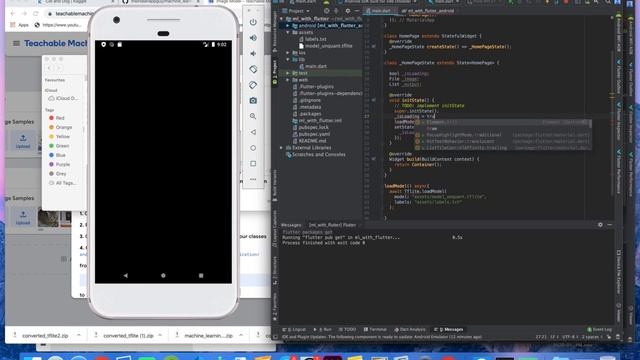Open TODO tool window tab
Image resolution: width=640 pixels, height=360 pixels.
[x=348, y=329]
